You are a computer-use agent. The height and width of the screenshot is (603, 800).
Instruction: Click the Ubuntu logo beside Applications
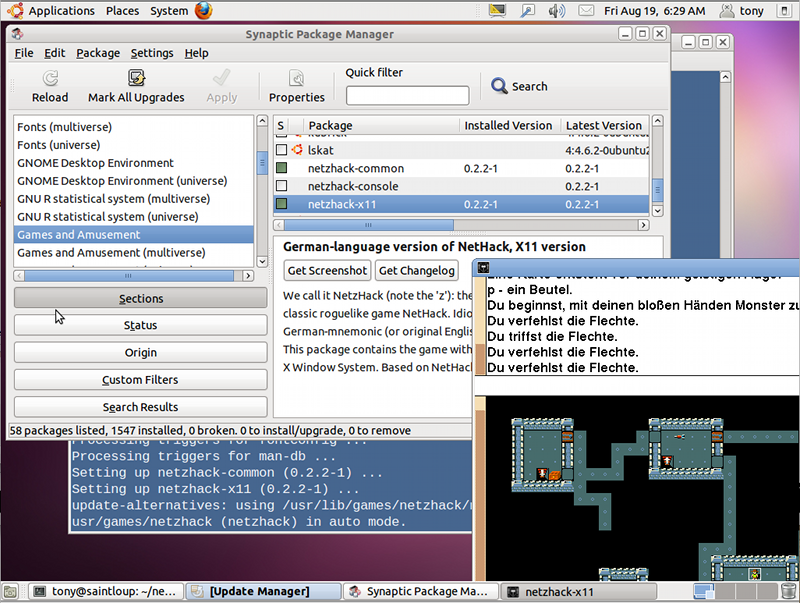[x=15, y=10]
